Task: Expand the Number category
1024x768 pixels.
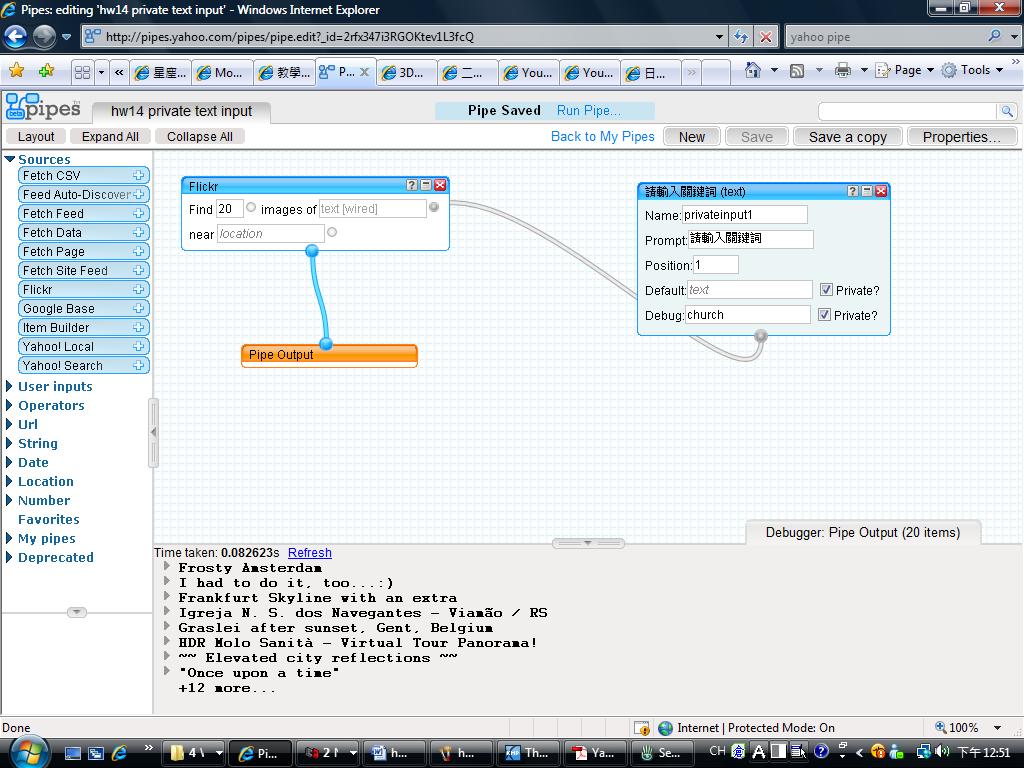Action: point(9,500)
